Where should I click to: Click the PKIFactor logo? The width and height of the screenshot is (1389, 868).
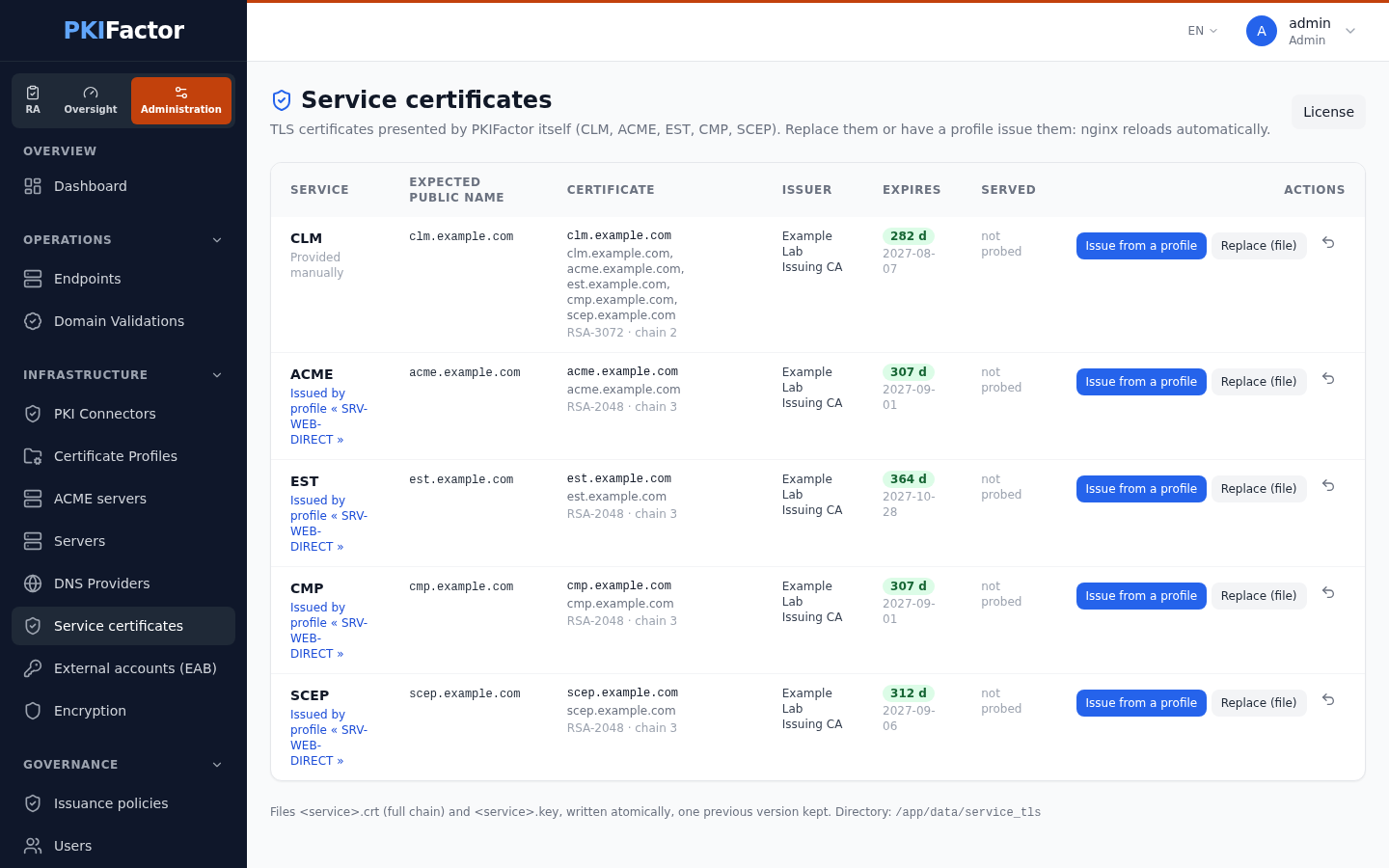(123, 31)
